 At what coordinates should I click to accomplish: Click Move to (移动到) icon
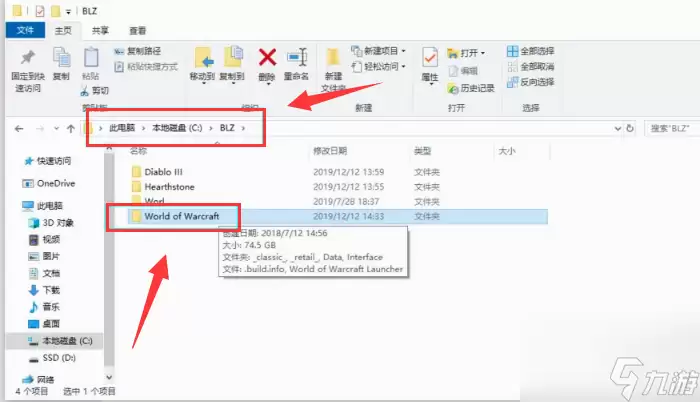204,58
